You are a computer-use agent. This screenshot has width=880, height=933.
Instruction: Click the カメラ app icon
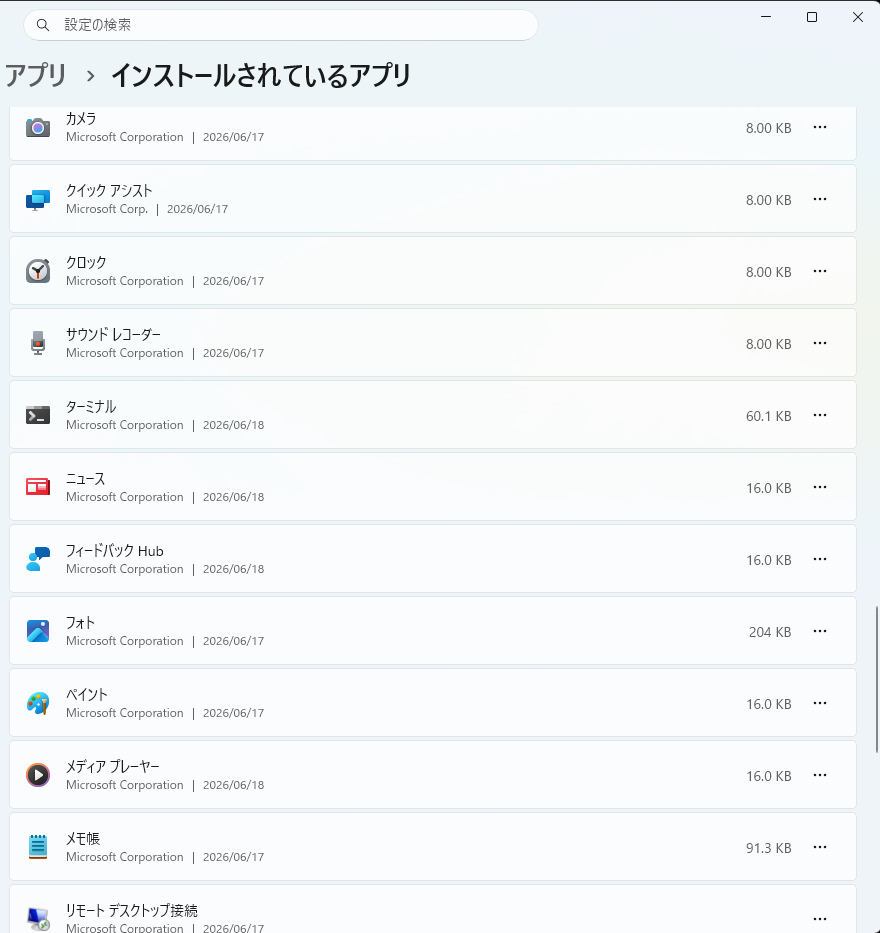(37, 127)
